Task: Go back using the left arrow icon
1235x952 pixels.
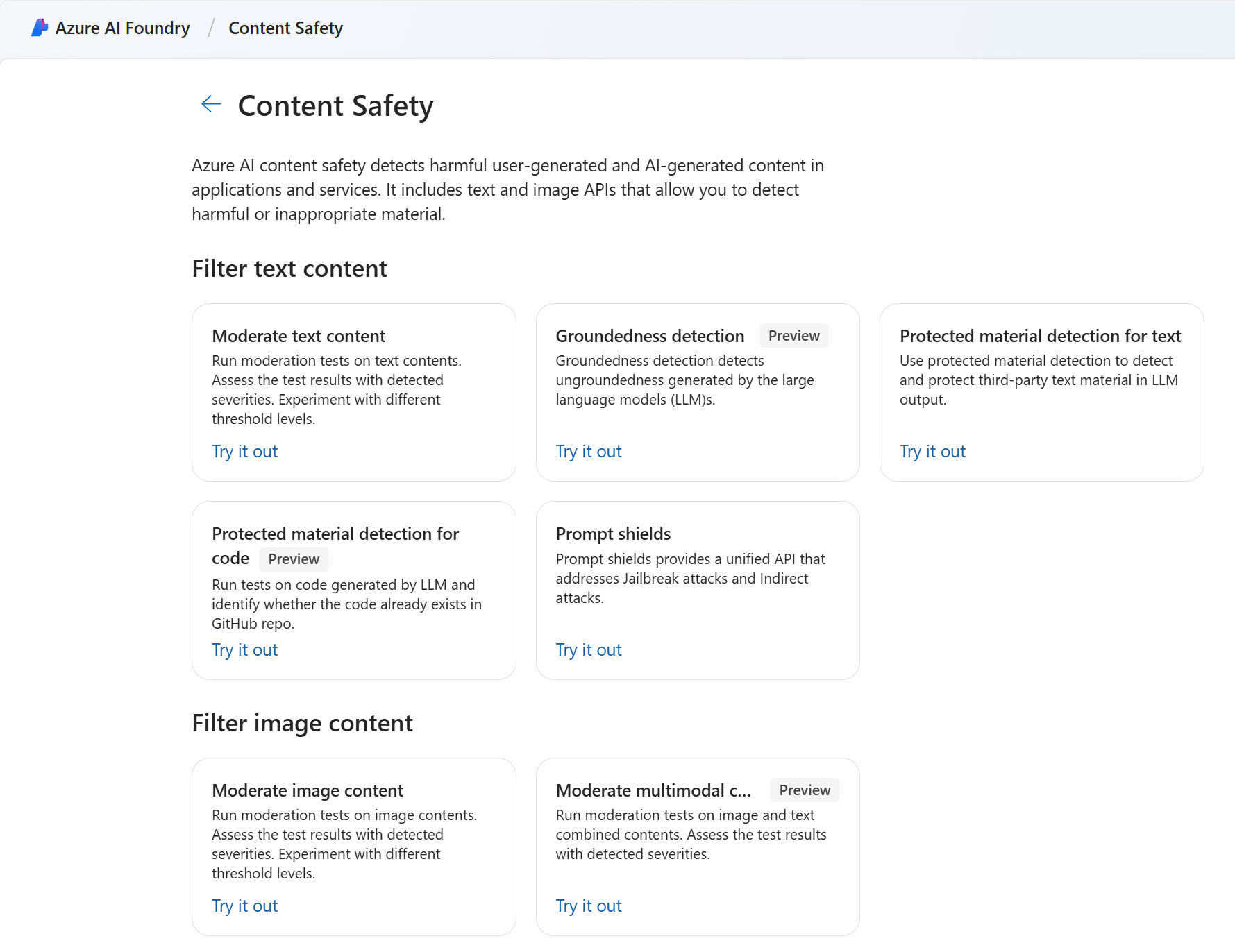Action: tap(211, 104)
